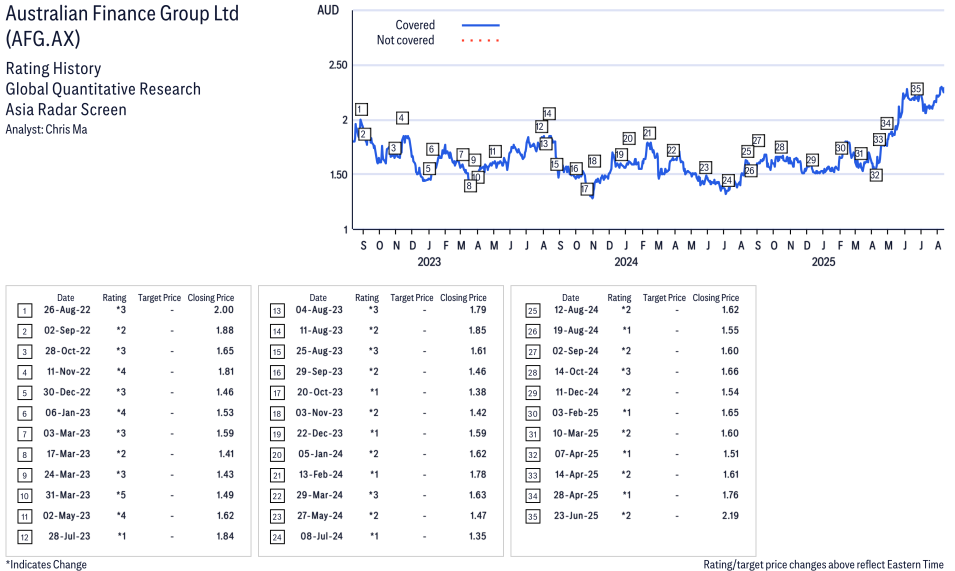Click the date 08-Jul-24
The width and height of the screenshot is (955, 571).
click(x=322, y=536)
